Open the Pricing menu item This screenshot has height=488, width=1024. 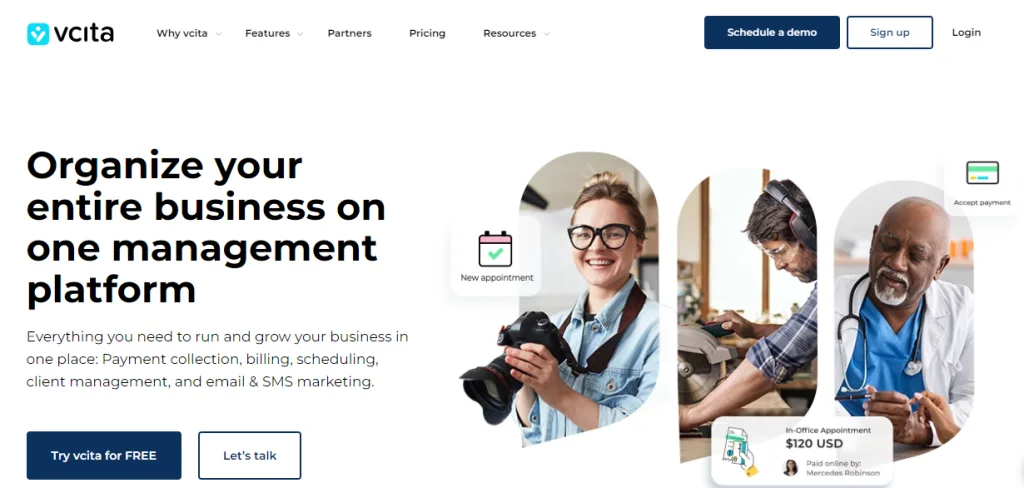tap(427, 33)
